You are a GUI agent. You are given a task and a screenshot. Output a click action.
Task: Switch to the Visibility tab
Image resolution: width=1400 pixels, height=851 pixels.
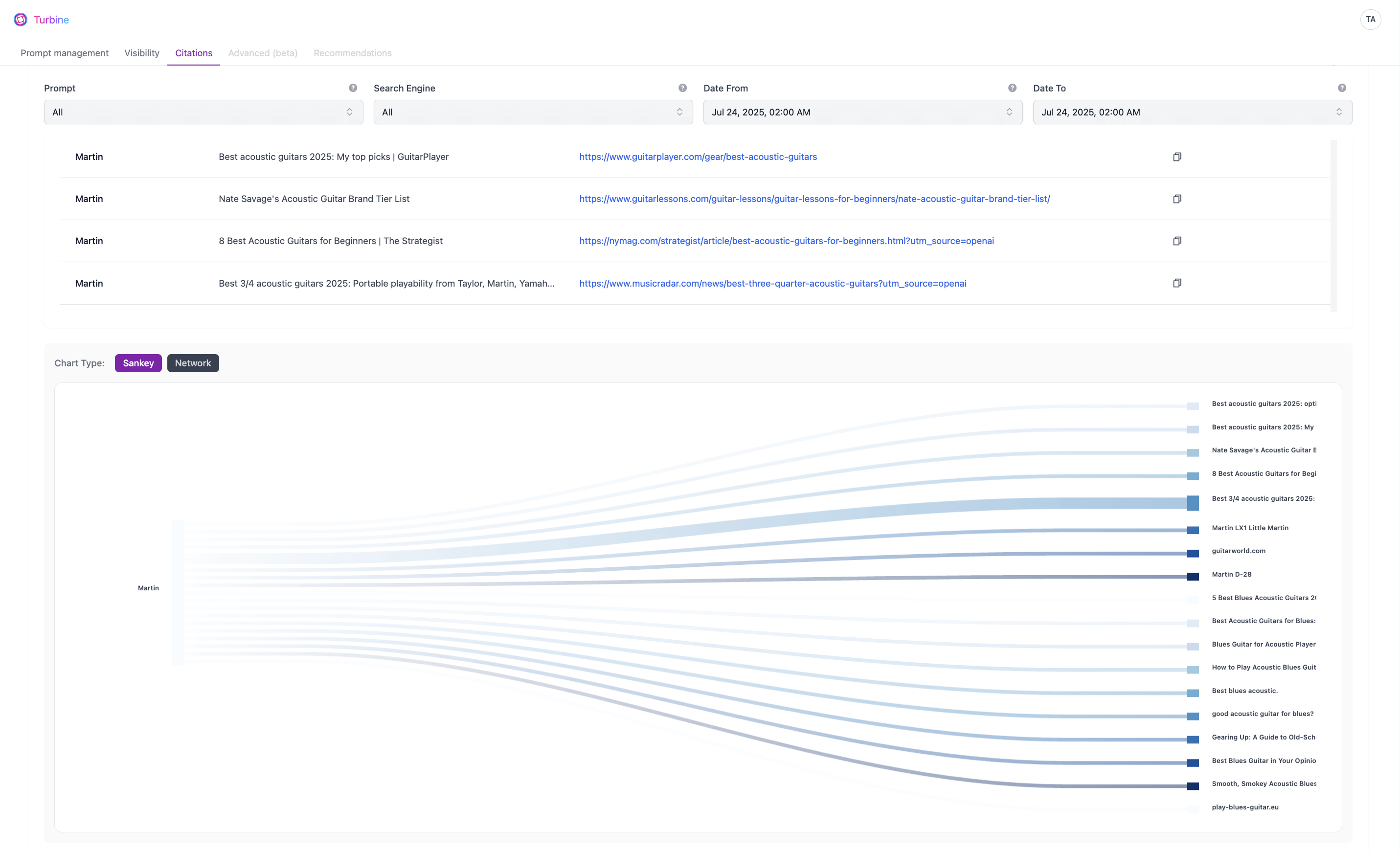click(141, 53)
